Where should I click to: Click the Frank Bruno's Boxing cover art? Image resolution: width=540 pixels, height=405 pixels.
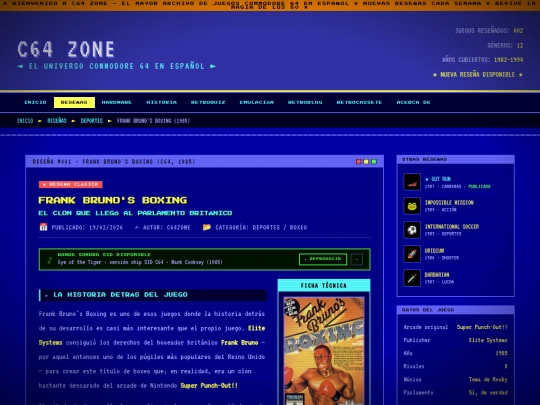pyautogui.click(x=324, y=351)
